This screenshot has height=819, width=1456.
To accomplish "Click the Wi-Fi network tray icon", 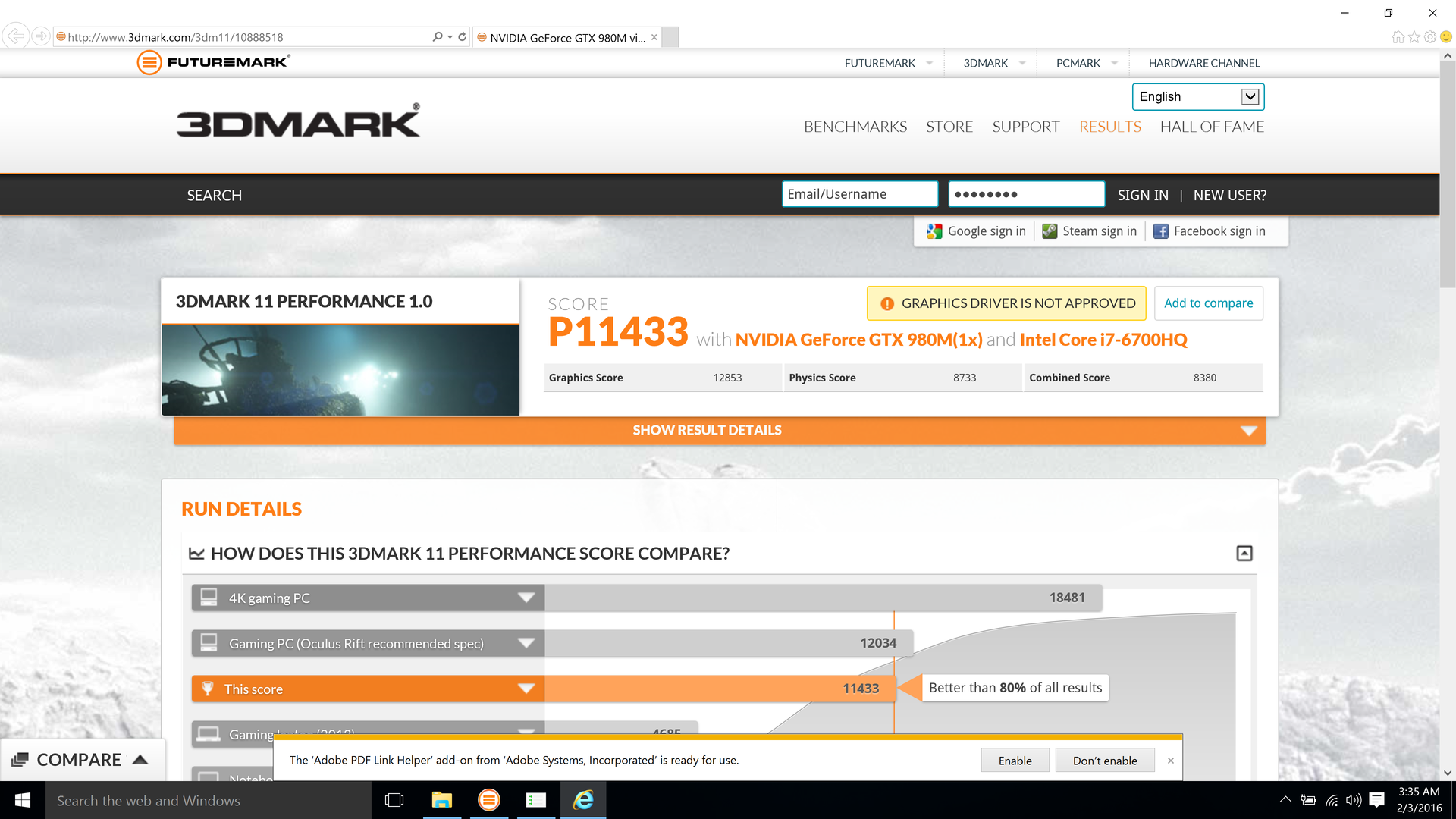I will 1332,800.
